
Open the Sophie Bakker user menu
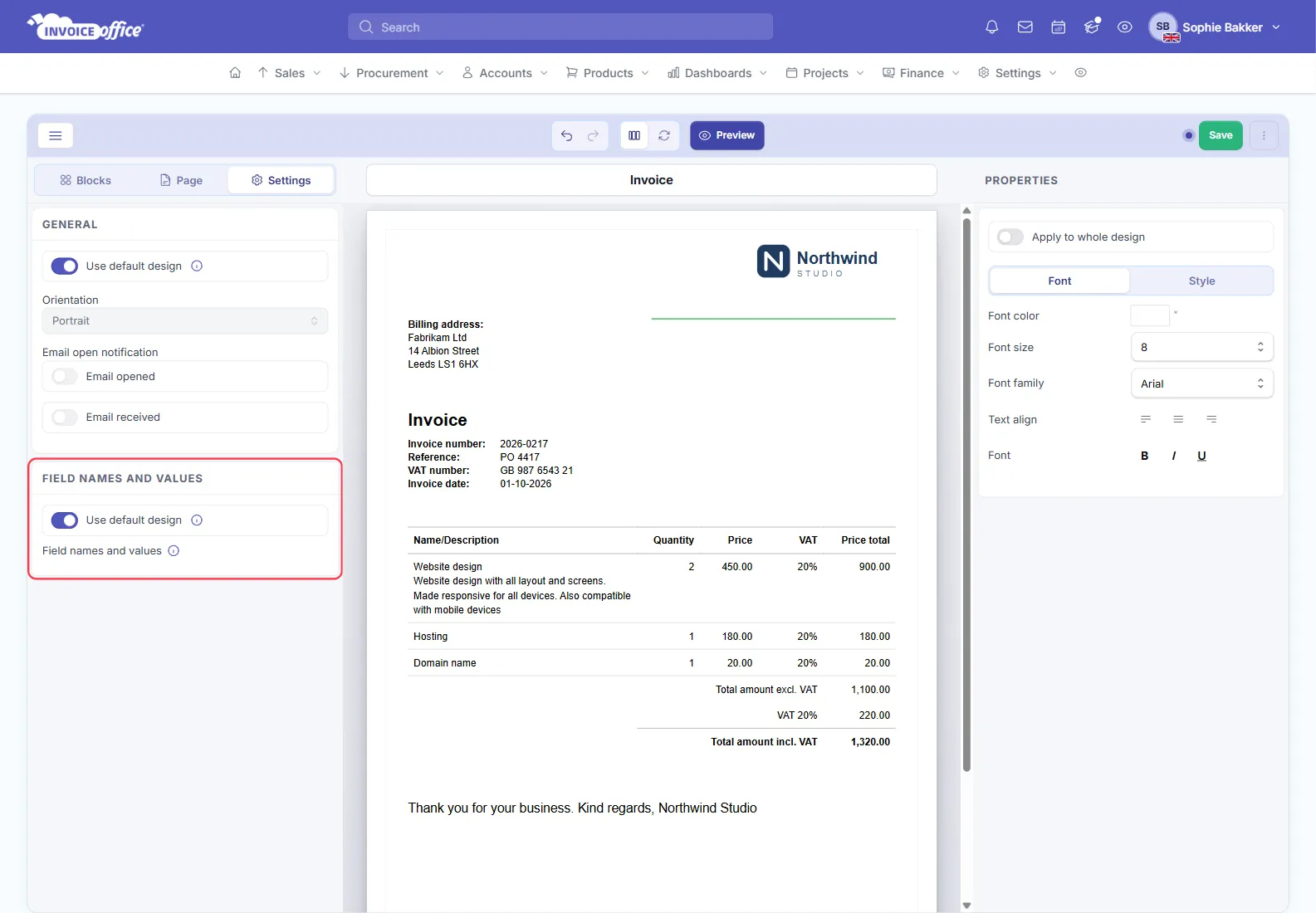pyautogui.click(x=1215, y=27)
